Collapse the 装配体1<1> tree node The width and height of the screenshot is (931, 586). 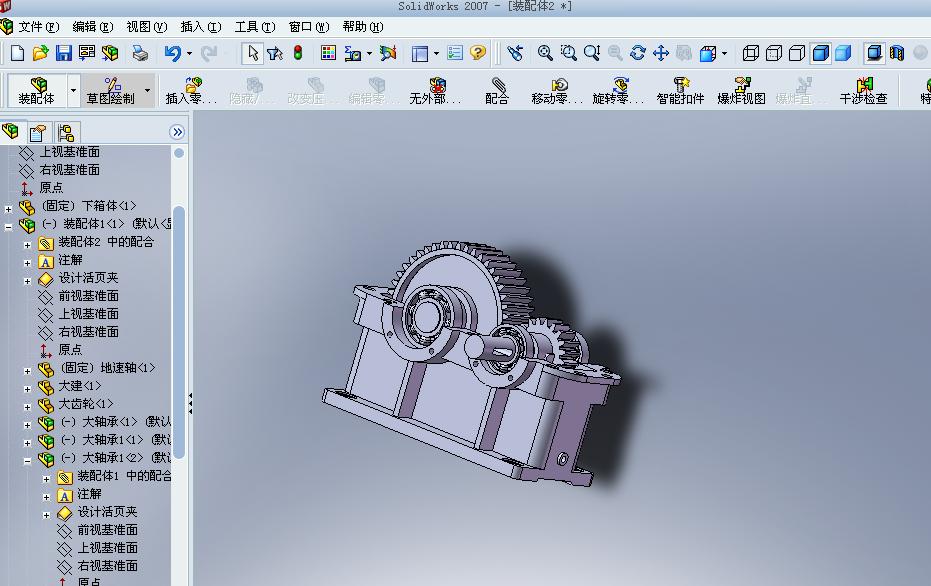8,227
